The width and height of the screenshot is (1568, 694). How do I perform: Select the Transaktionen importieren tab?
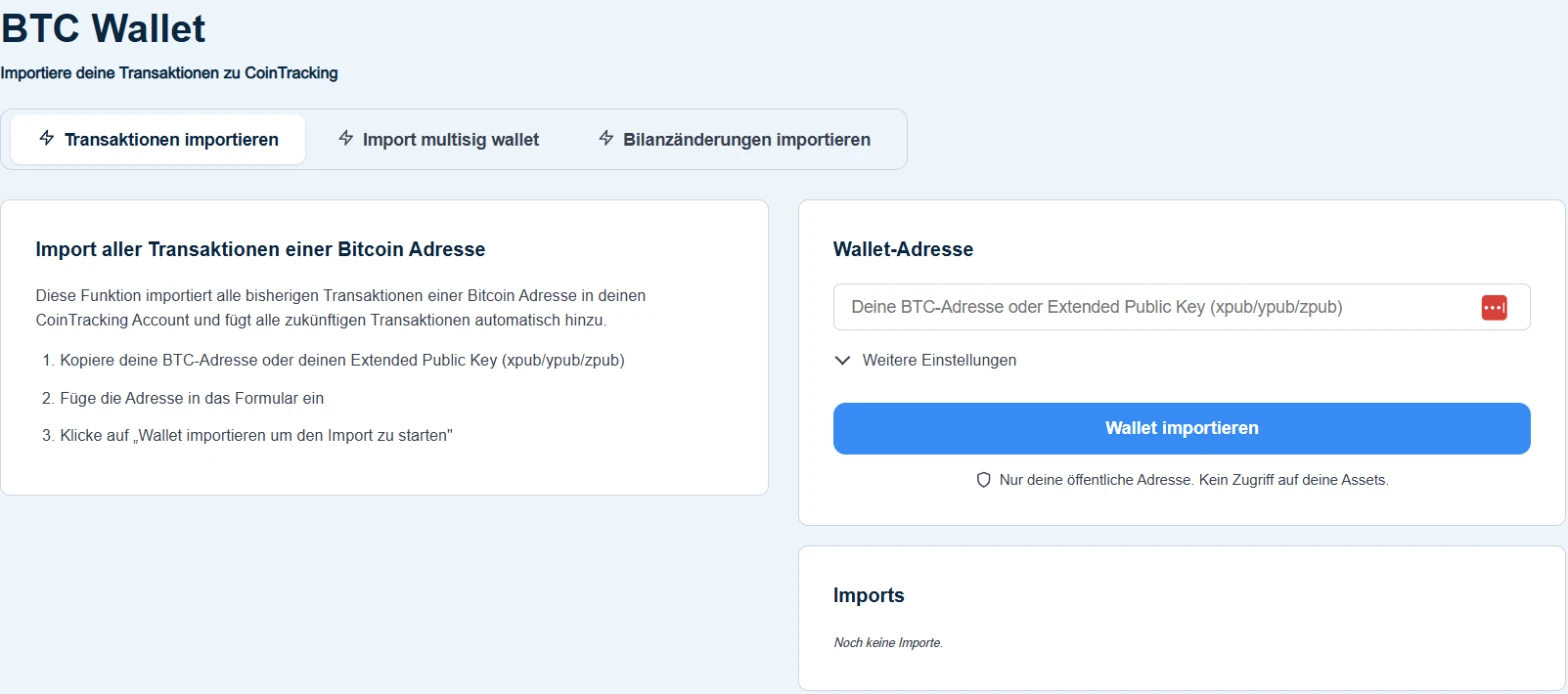point(158,139)
